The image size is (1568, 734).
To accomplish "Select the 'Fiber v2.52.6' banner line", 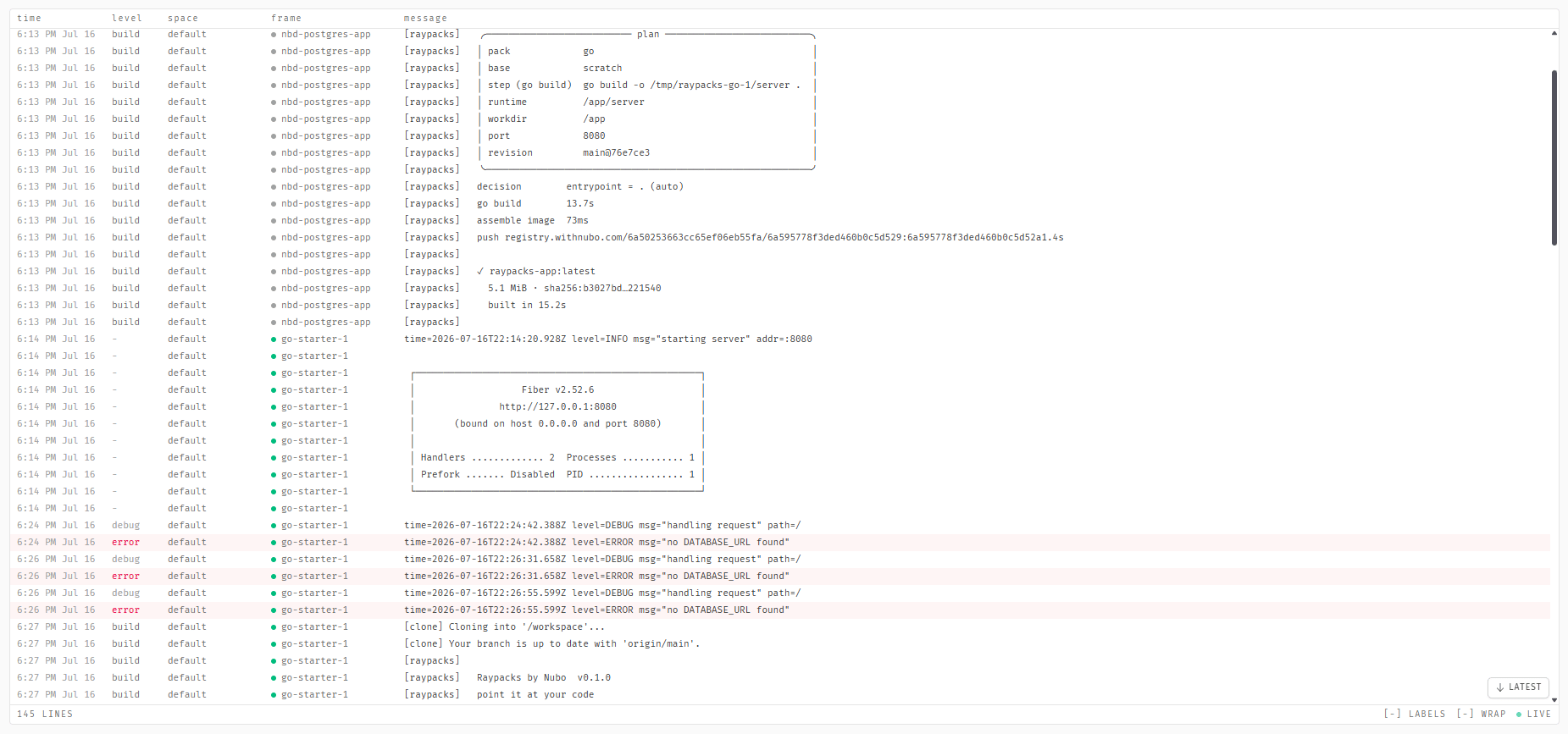I will pyautogui.click(x=780, y=389).
